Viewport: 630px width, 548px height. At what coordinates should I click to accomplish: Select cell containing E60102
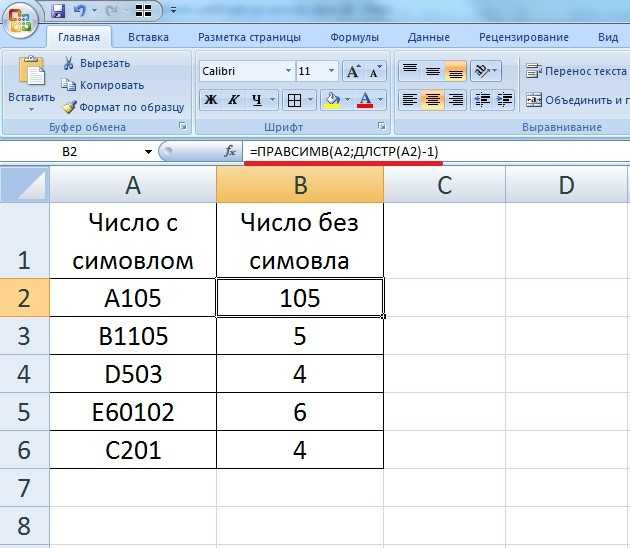pos(133,412)
